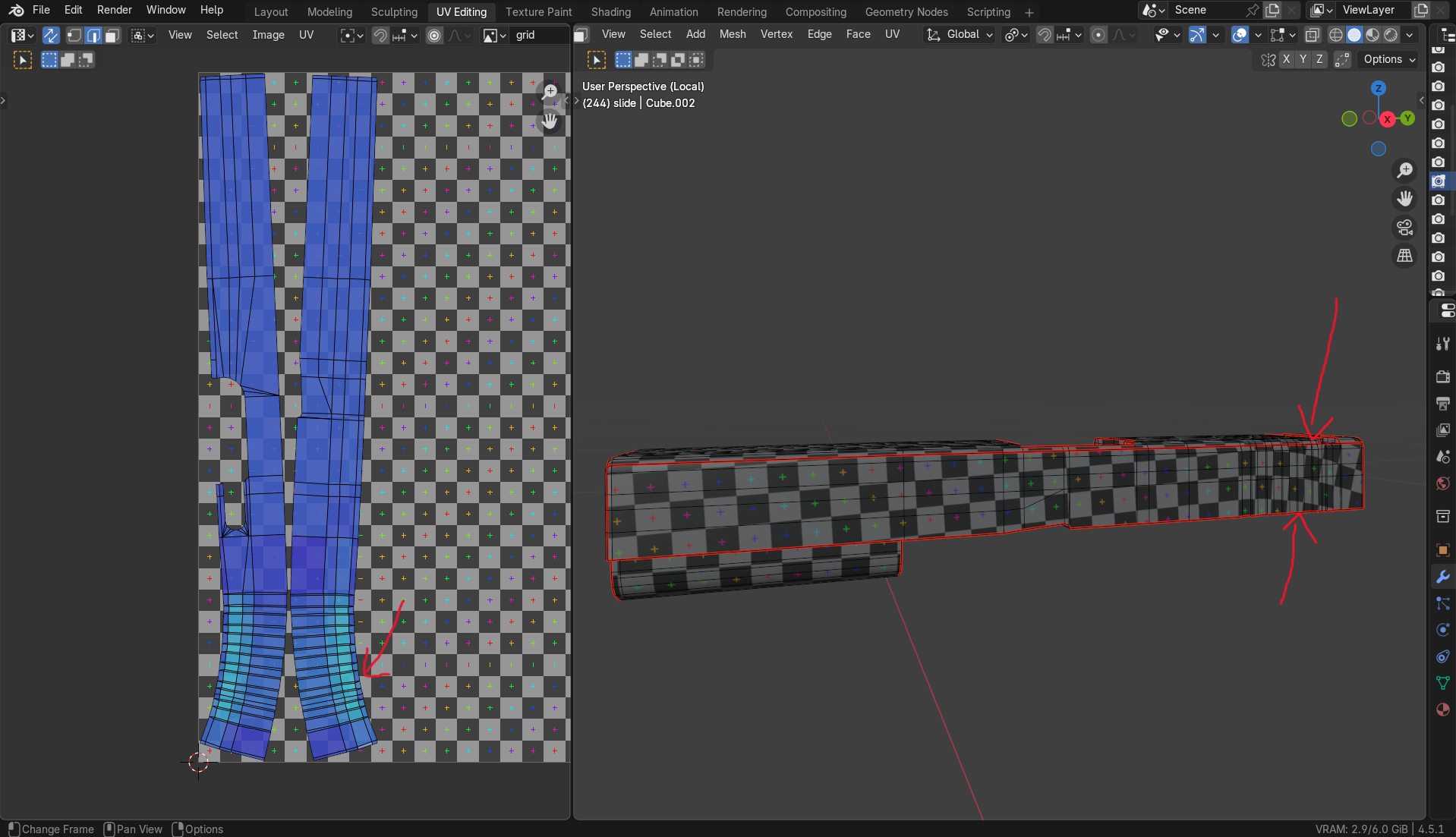The width and height of the screenshot is (1456, 837).
Task: Select UV edge selection mode
Action: pyautogui.click(x=93, y=35)
